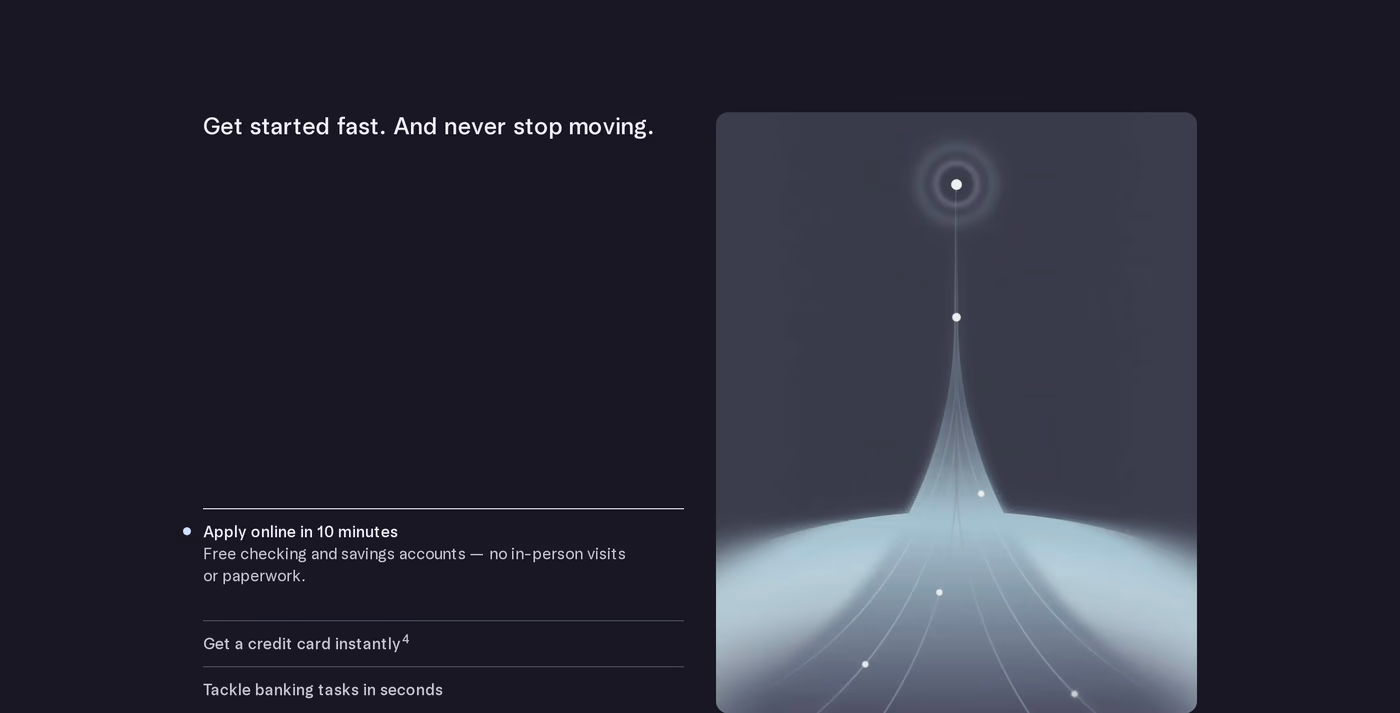Click the glowing ringed dot atop the illustration
Image resolution: width=1400 pixels, height=713 pixels.
956,184
